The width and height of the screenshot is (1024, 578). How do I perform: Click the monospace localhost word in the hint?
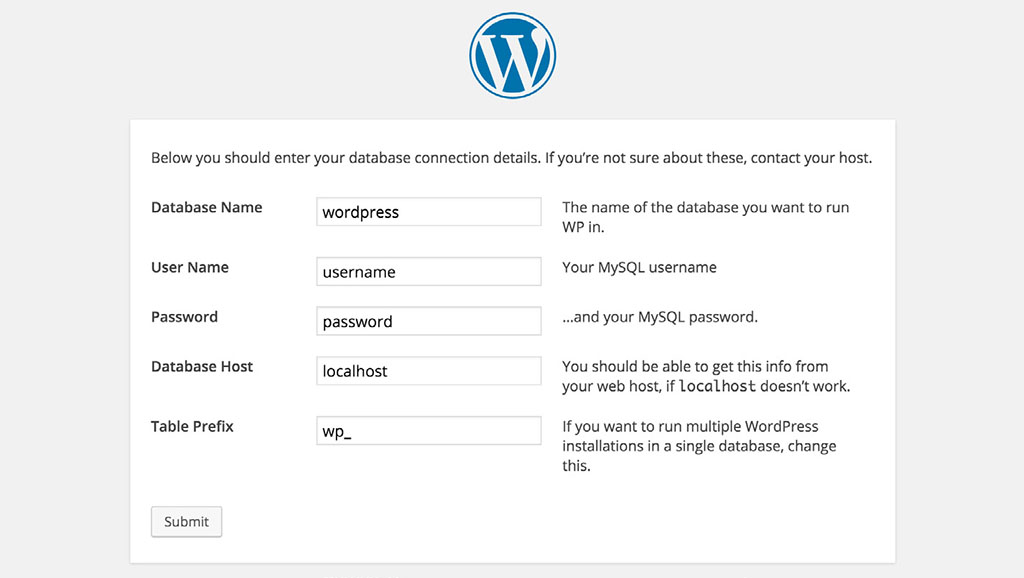tap(717, 387)
